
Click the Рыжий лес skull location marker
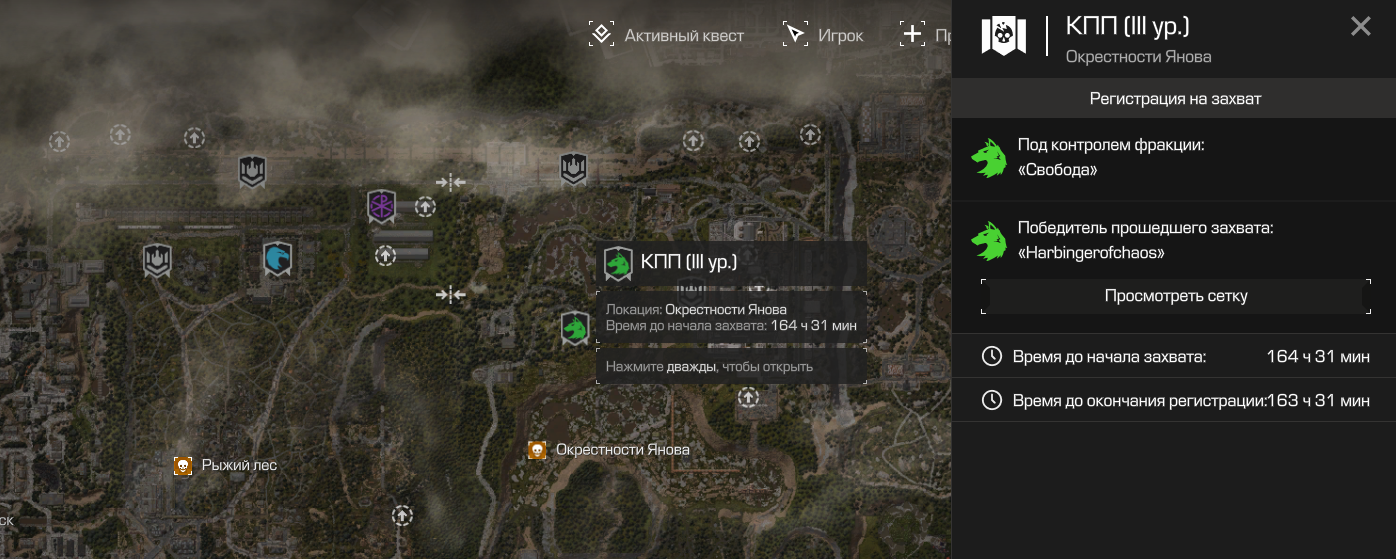click(x=182, y=465)
